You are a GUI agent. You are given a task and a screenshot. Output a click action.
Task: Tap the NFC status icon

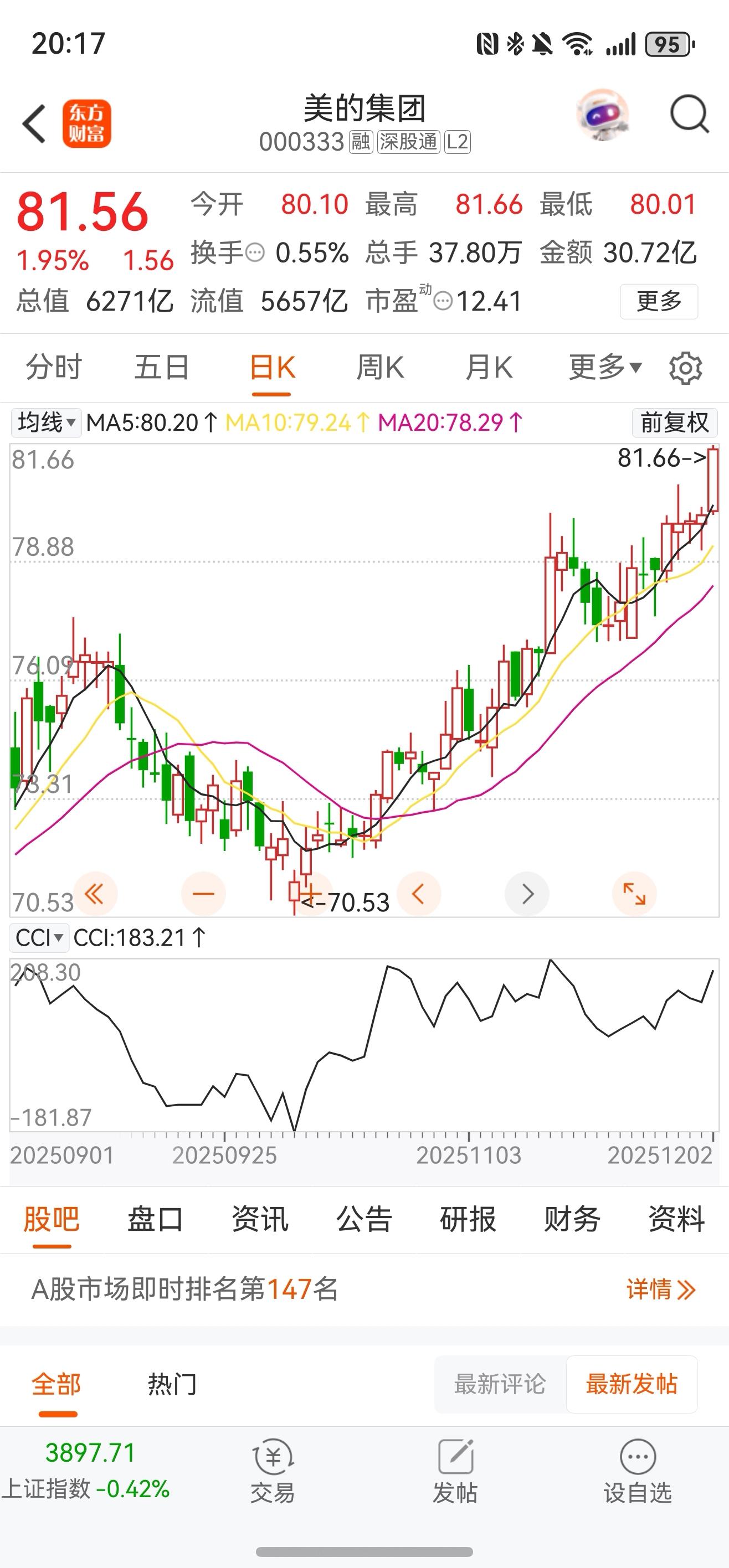[487, 44]
